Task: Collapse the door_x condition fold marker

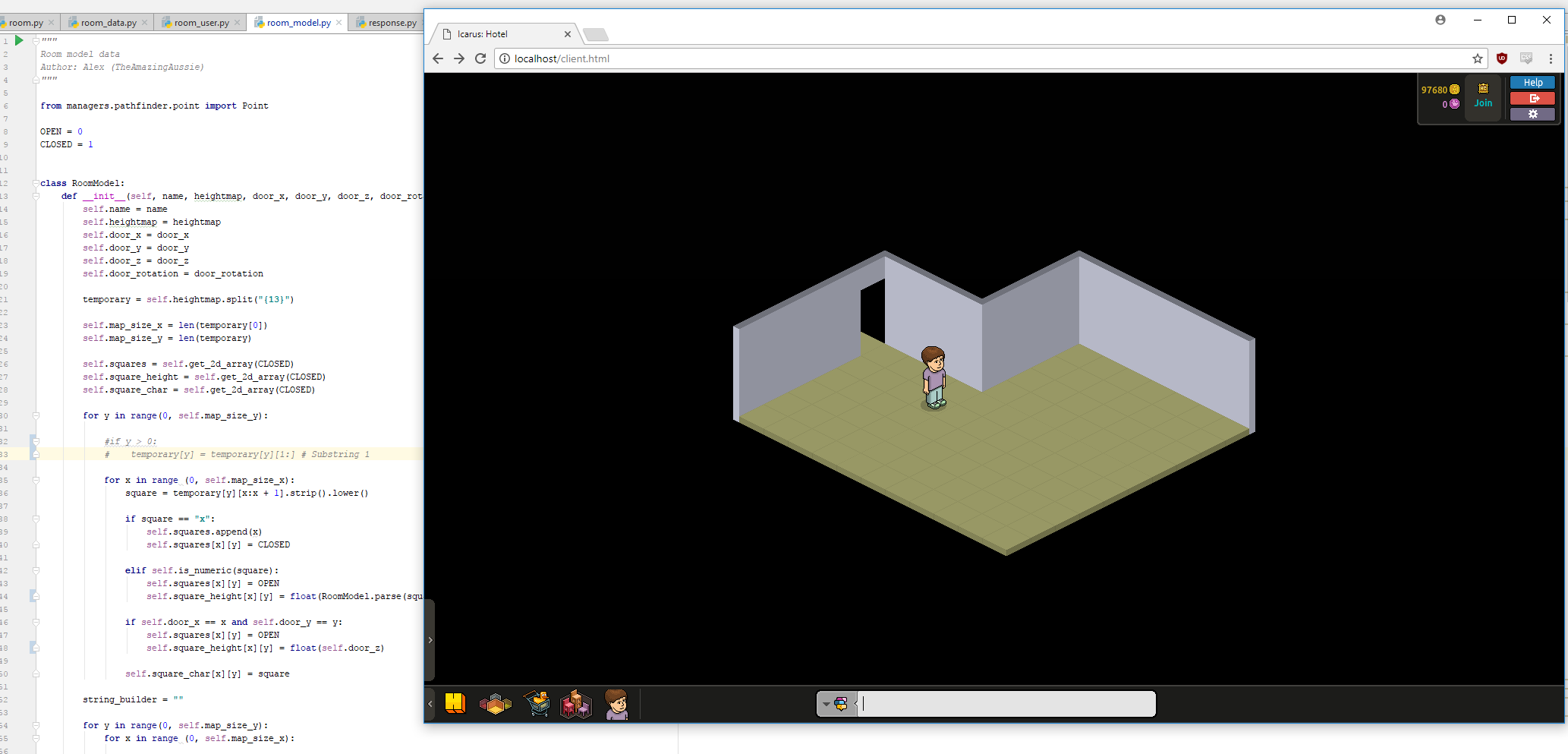Action: pyautogui.click(x=36, y=622)
